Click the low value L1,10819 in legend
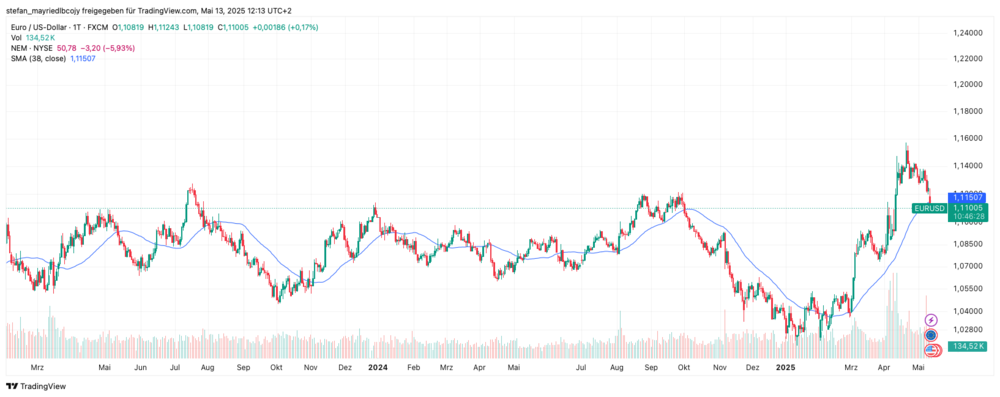This screenshot has height=397, width=1000. tap(199, 27)
